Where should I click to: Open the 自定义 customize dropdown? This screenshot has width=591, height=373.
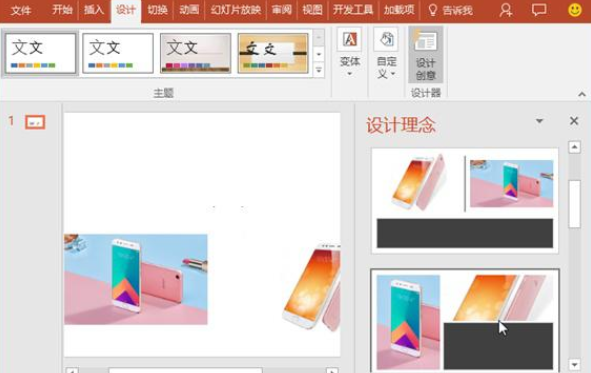click(386, 53)
